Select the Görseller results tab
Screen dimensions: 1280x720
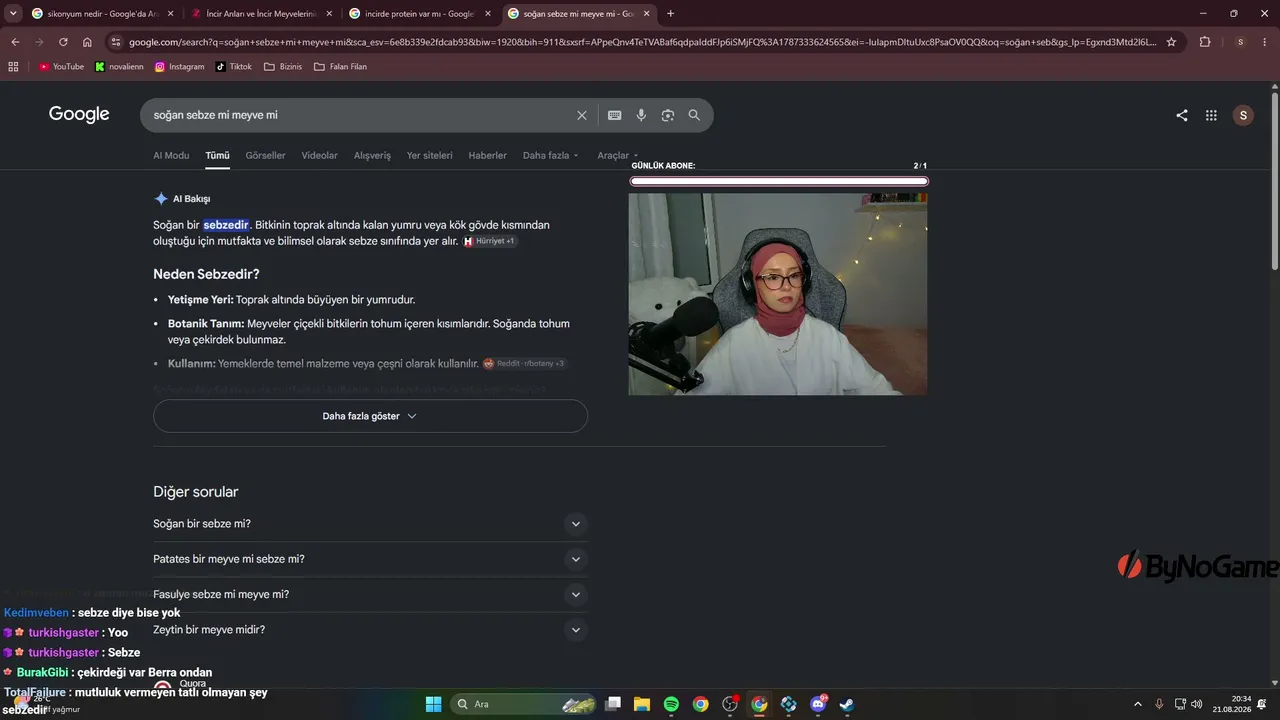tap(265, 156)
